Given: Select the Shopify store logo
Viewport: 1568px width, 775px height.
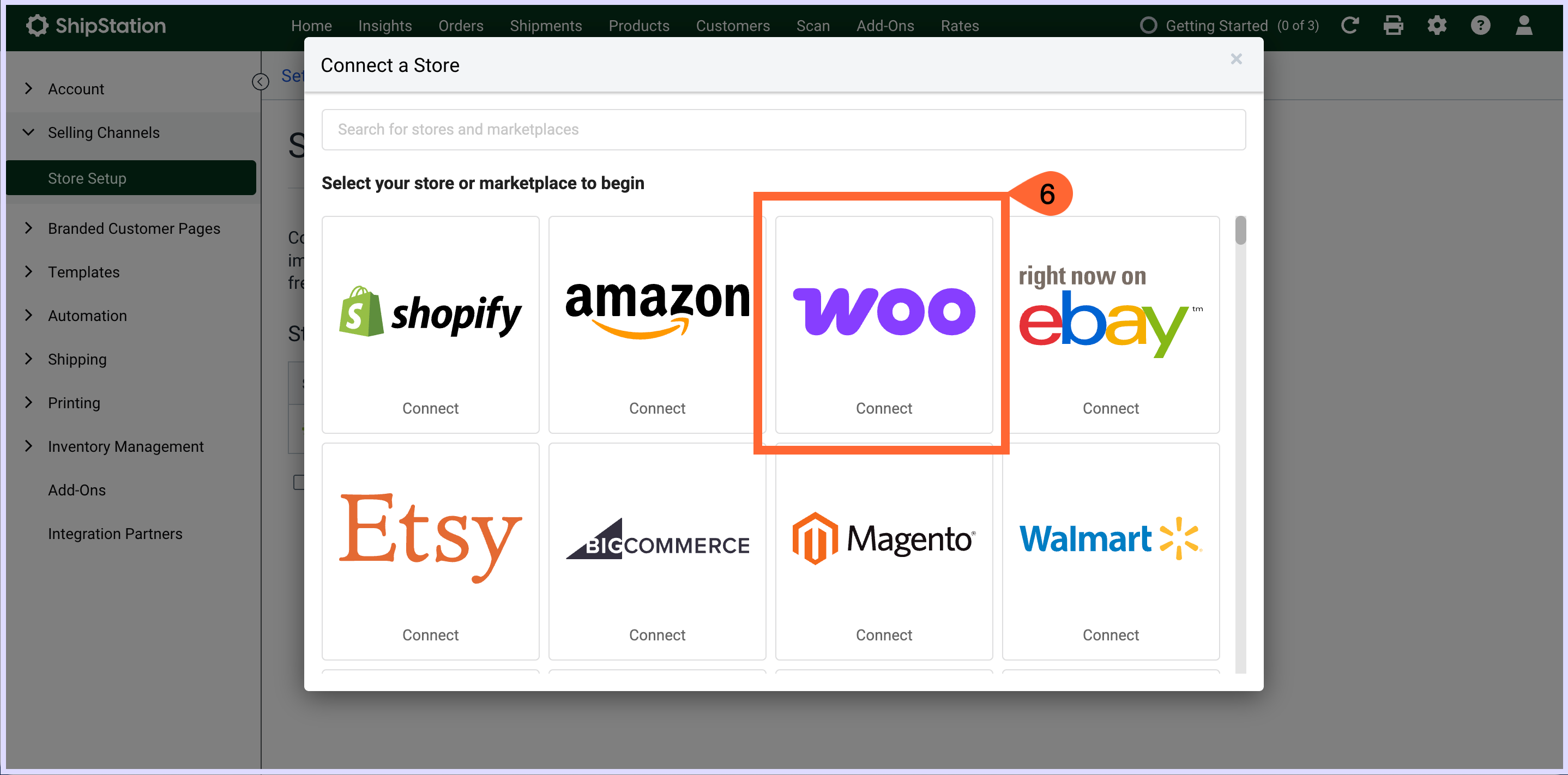Looking at the screenshot, I should click(x=430, y=312).
